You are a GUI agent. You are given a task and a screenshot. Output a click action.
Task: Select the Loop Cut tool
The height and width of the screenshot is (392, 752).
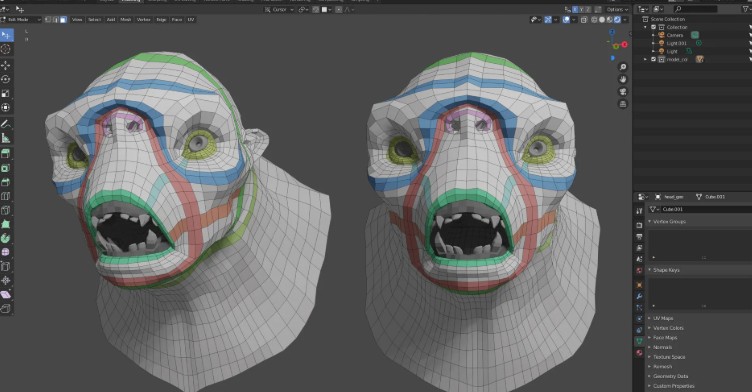point(6,196)
